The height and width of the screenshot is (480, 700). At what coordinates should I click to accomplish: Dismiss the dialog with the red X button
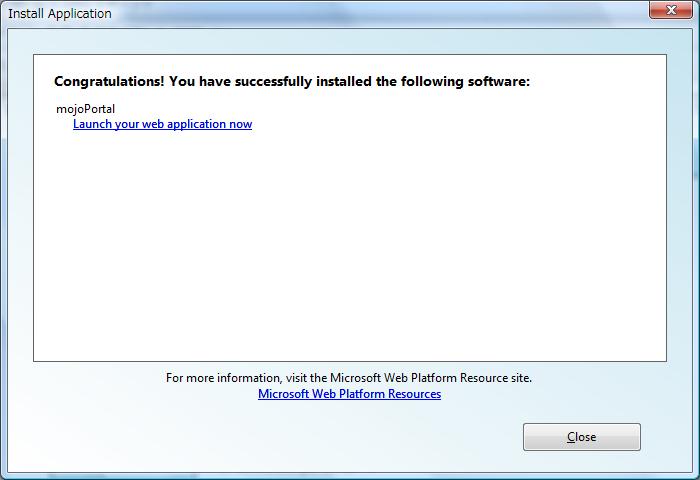(x=671, y=10)
